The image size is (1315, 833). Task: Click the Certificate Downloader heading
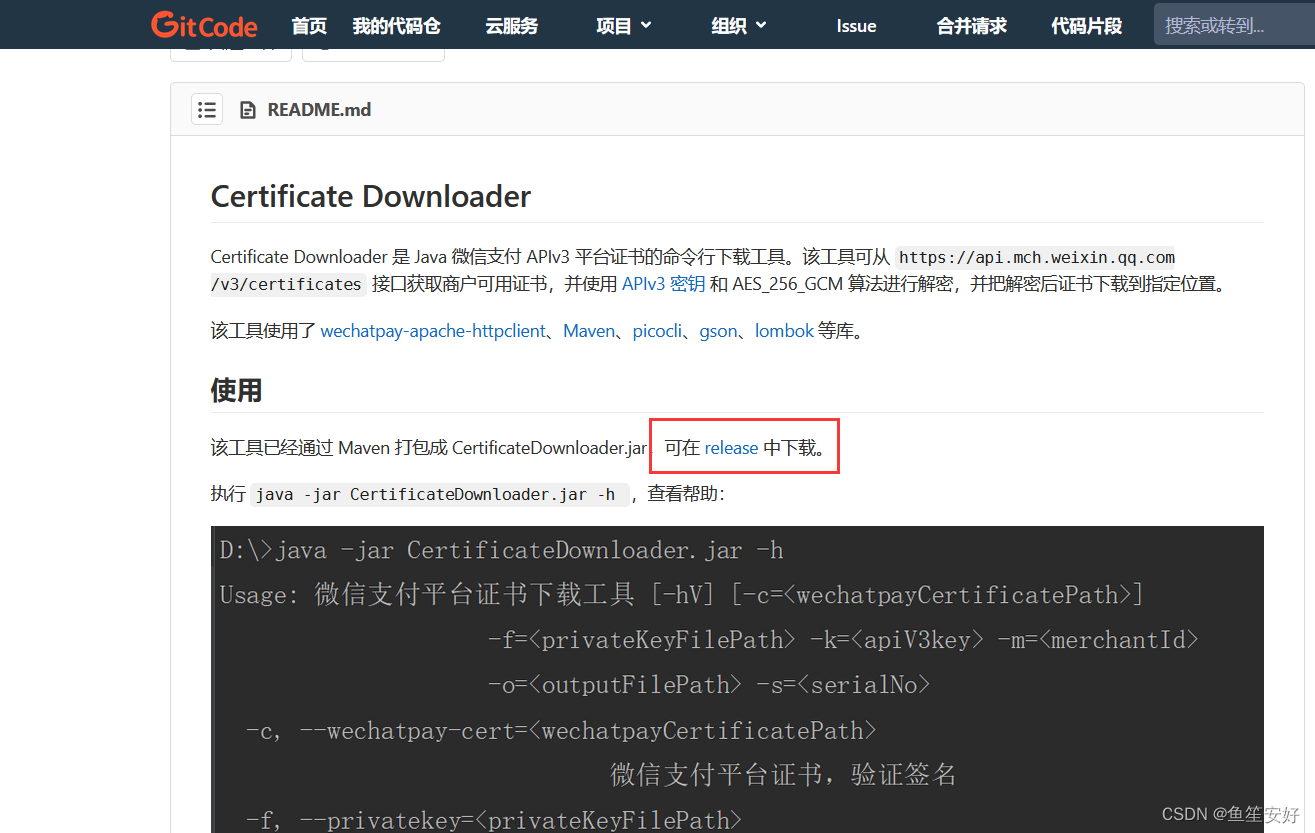click(371, 196)
